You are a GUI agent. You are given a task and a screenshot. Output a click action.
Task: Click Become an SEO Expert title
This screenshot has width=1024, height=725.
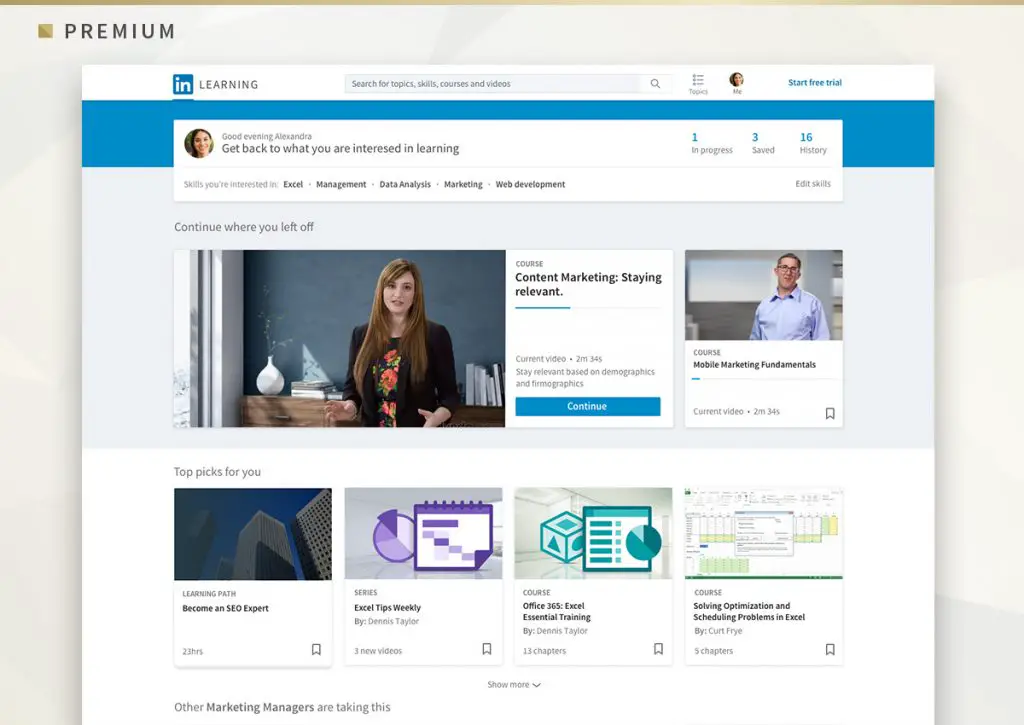click(225, 608)
